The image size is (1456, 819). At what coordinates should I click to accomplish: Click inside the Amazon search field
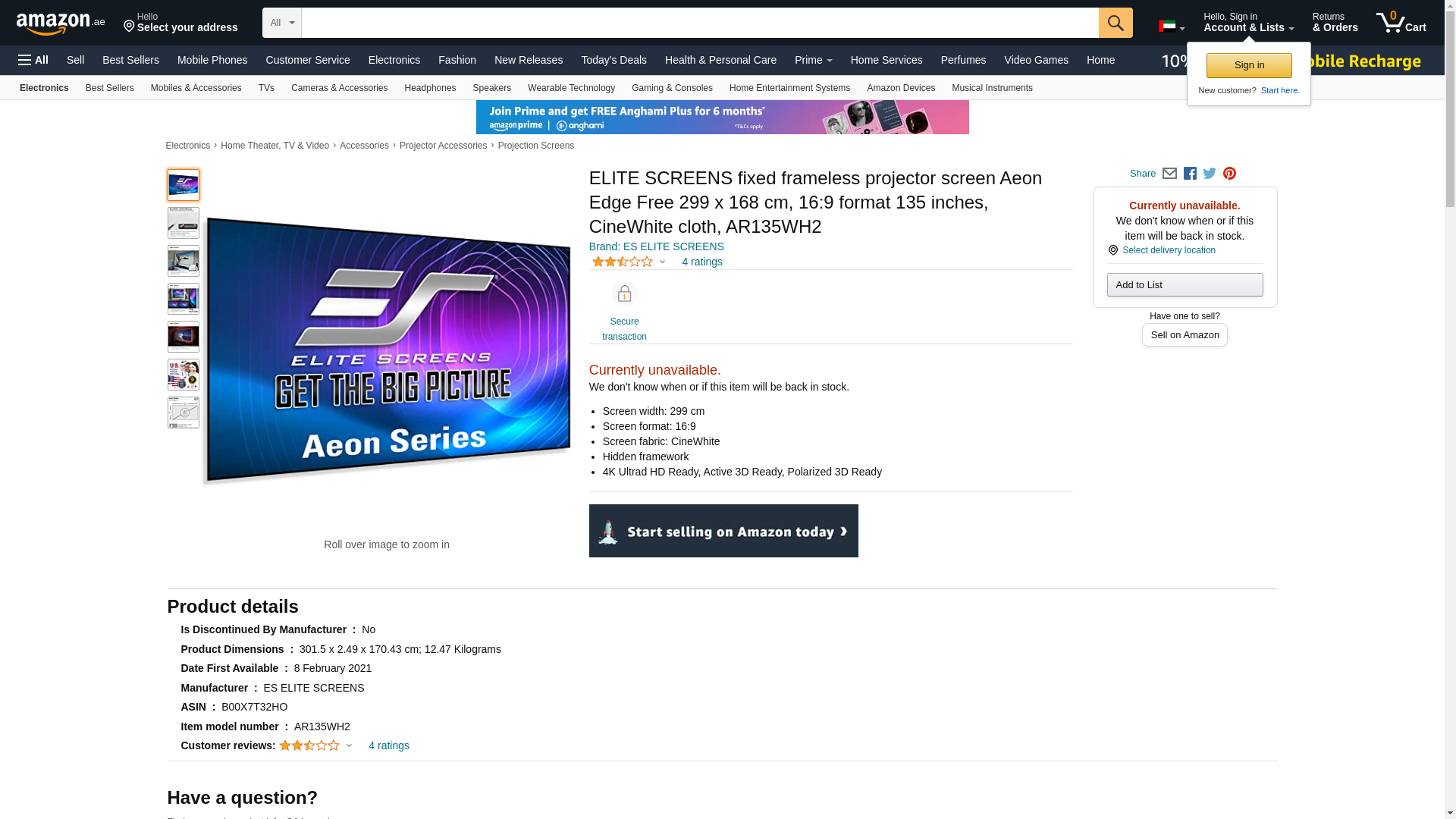click(x=699, y=23)
